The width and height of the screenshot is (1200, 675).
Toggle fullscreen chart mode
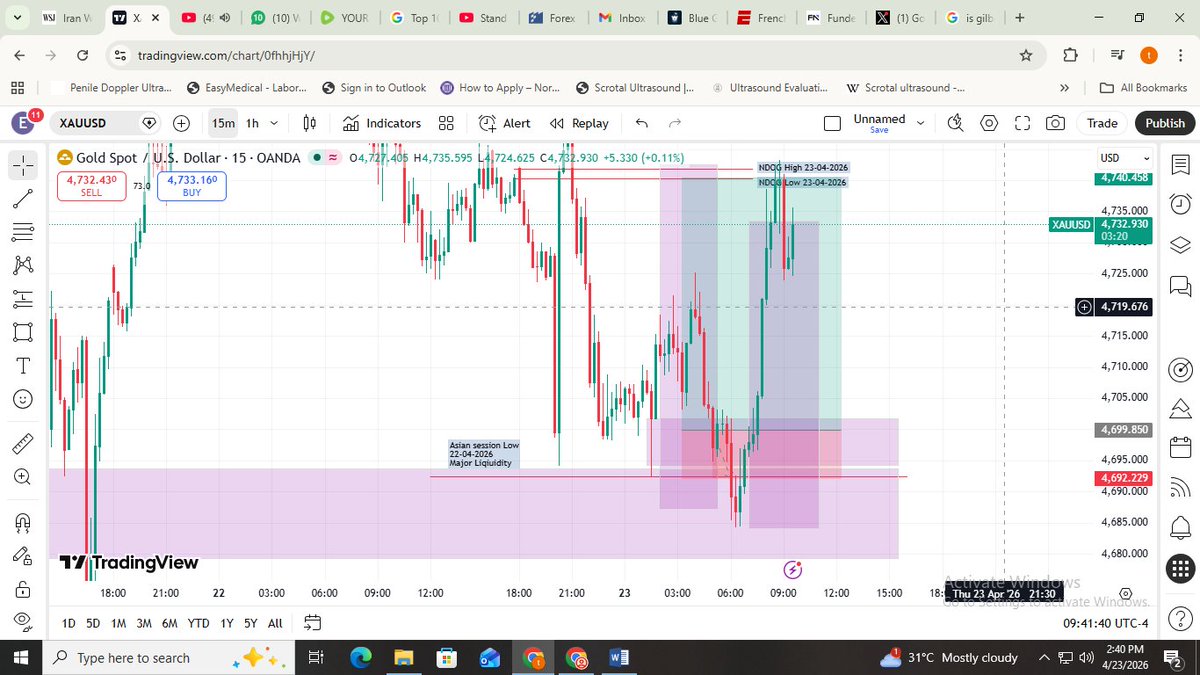[1022, 123]
